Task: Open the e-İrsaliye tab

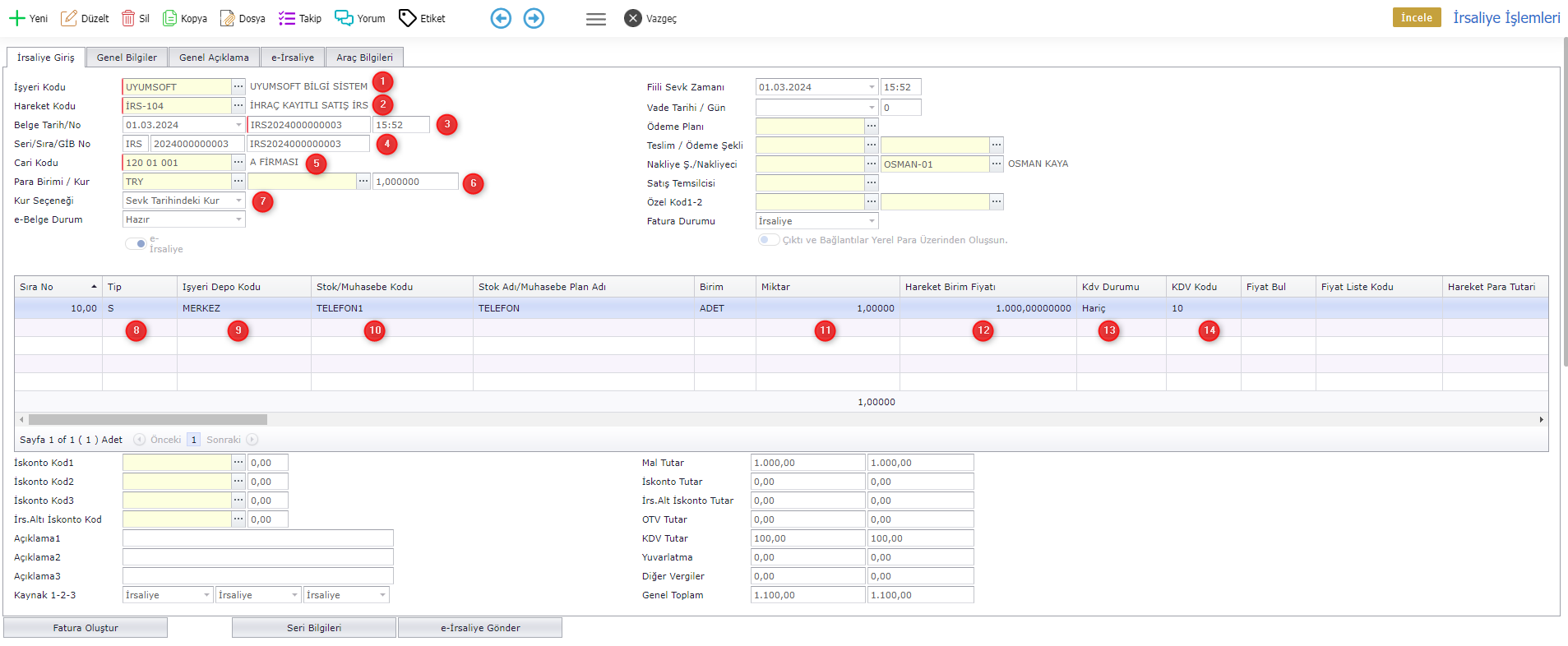Action: tap(293, 58)
